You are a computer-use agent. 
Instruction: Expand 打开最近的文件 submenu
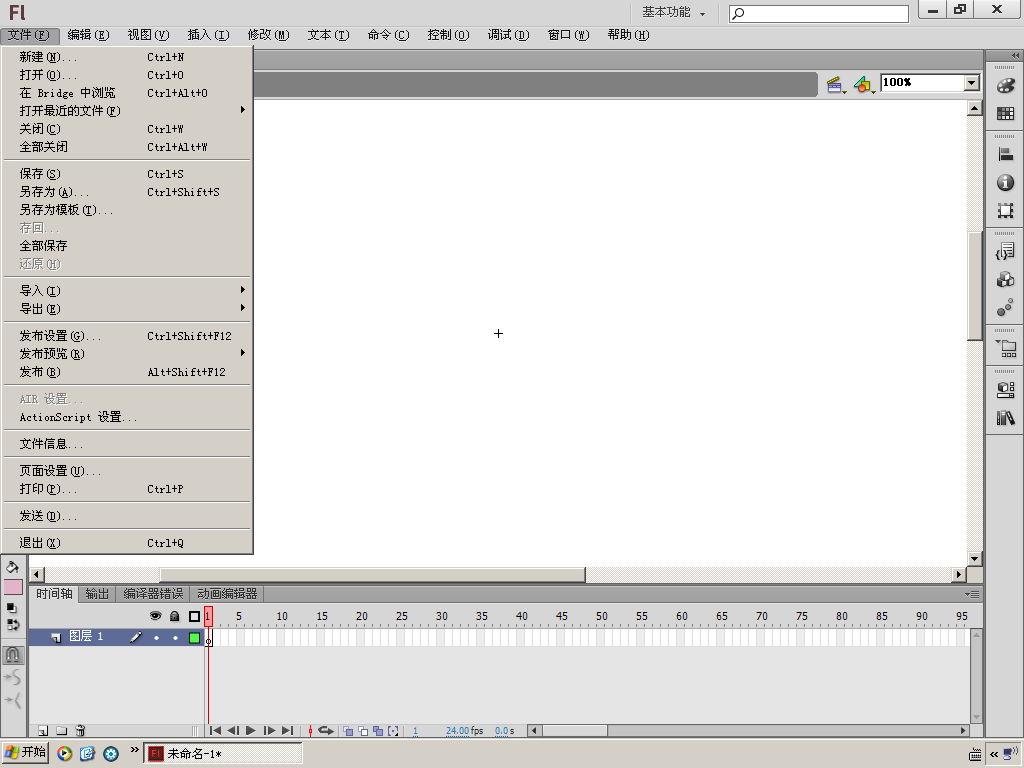click(x=128, y=111)
